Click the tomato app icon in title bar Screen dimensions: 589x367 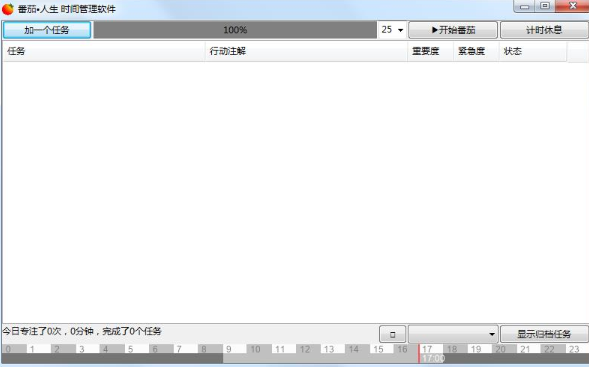8,9
